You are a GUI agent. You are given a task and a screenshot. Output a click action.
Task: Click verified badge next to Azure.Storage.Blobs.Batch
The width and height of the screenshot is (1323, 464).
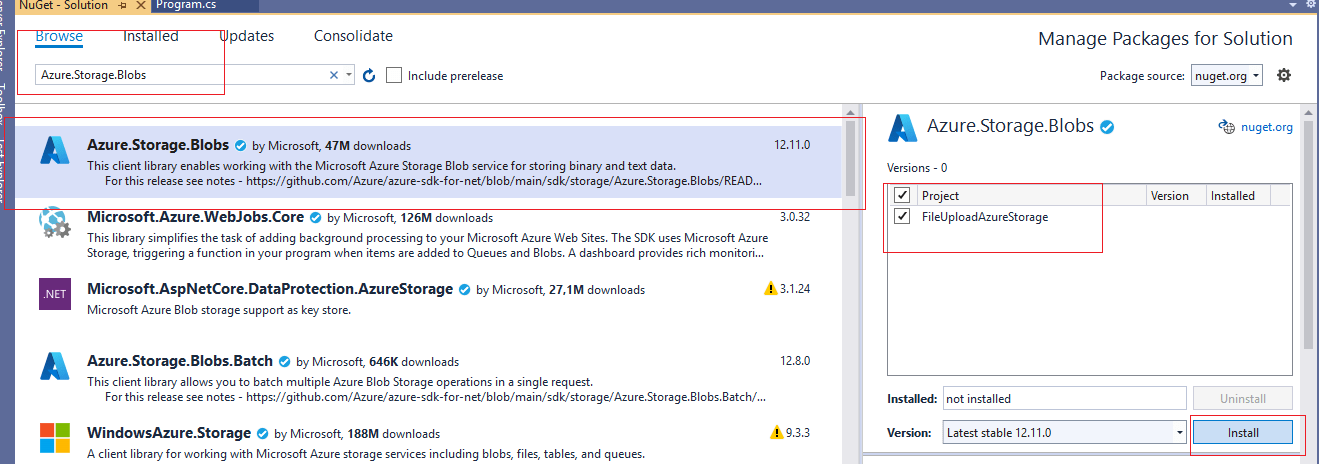(284, 361)
